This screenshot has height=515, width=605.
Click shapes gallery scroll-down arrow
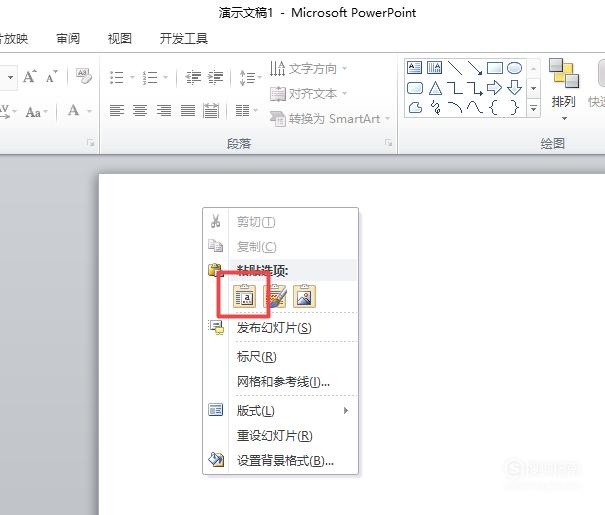pos(534,88)
